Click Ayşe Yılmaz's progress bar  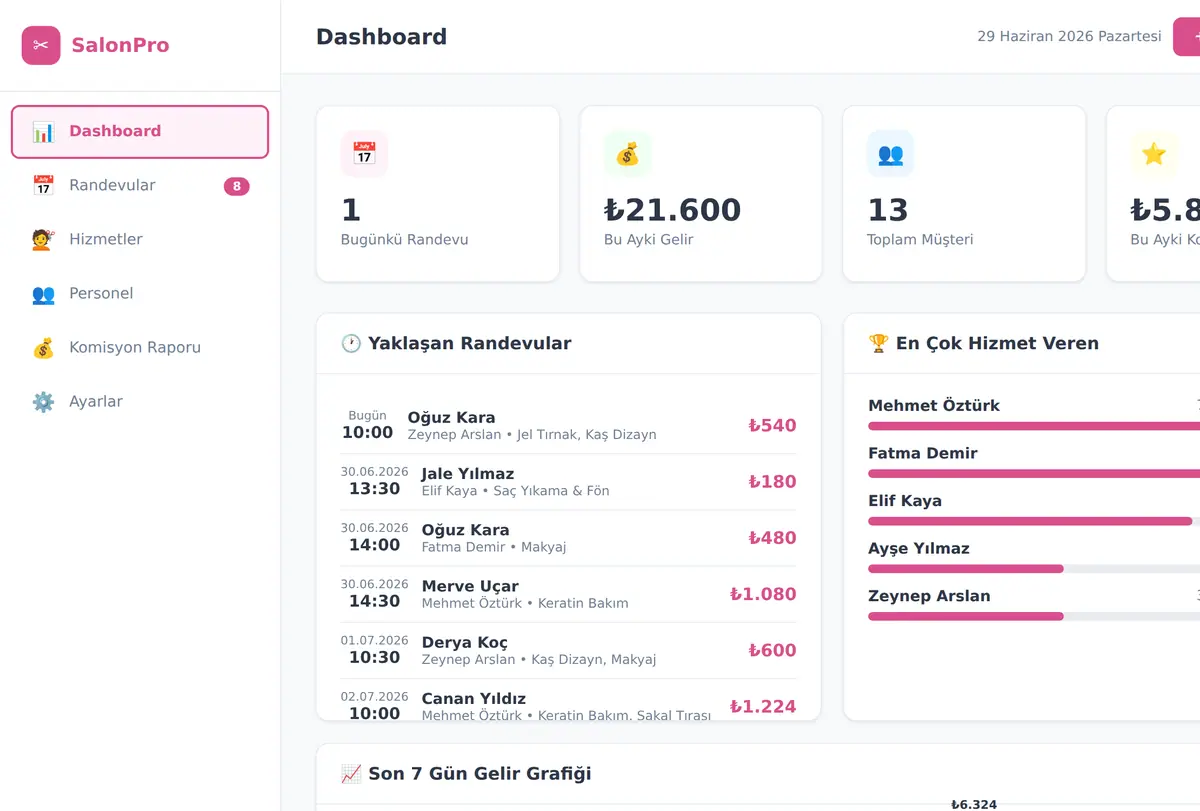[x=1034, y=569]
